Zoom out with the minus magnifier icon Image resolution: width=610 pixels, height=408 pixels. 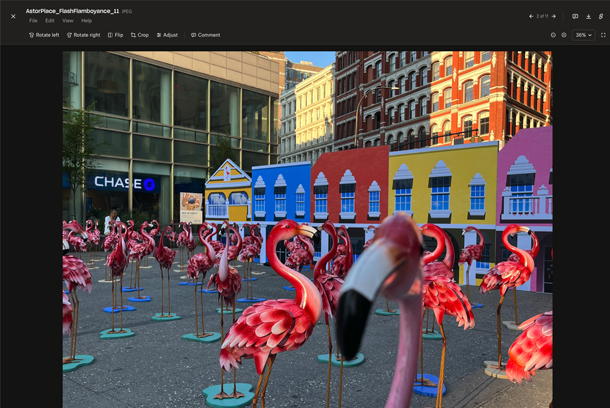[553, 35]
